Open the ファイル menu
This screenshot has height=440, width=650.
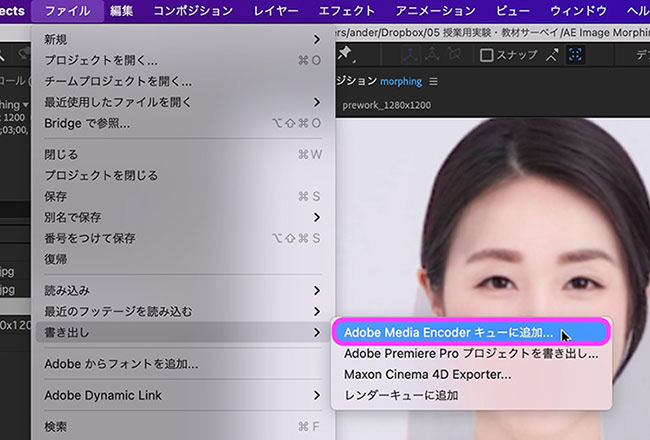[68, 11]
